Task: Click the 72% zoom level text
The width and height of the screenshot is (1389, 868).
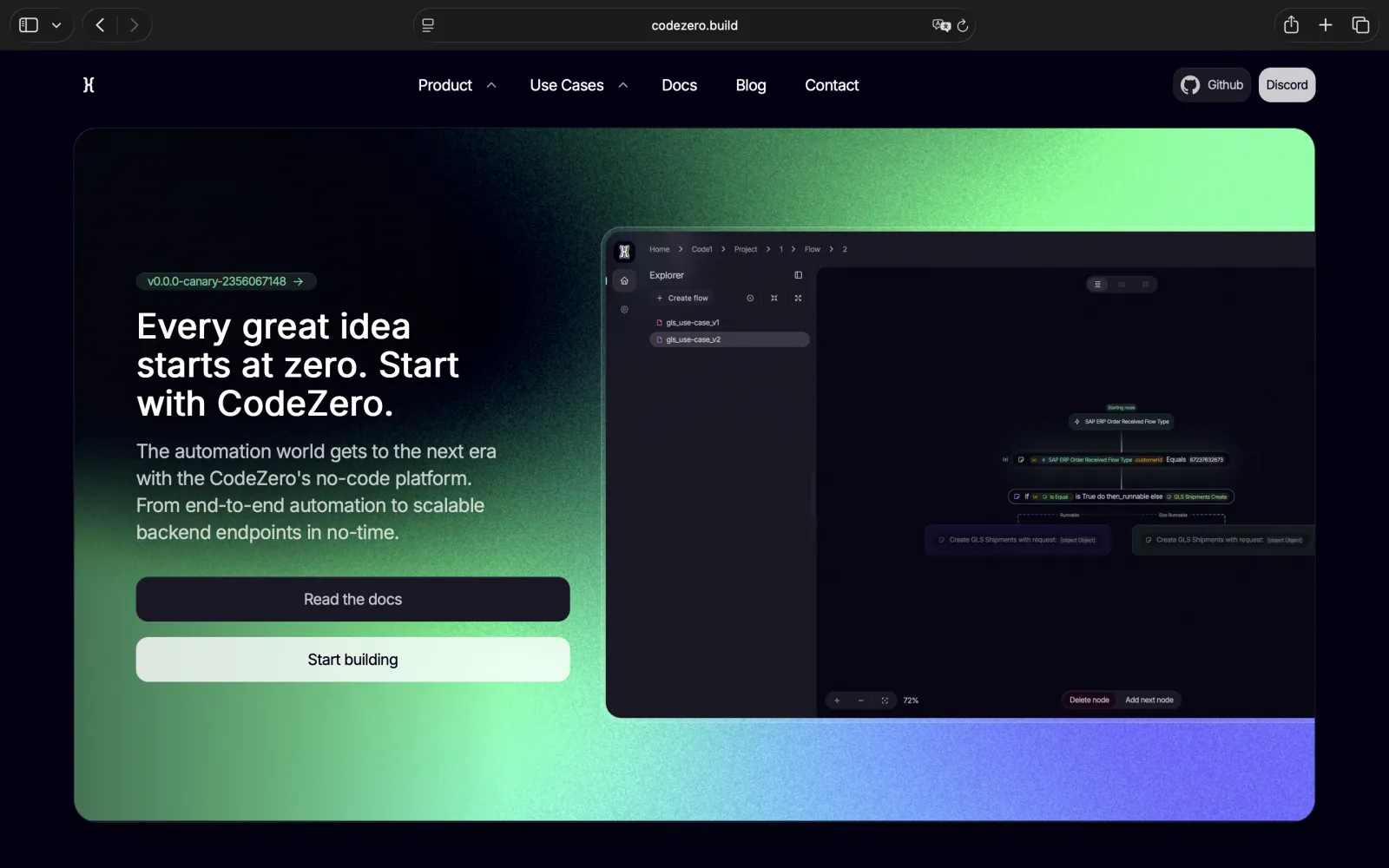Action: pos(911,700)
